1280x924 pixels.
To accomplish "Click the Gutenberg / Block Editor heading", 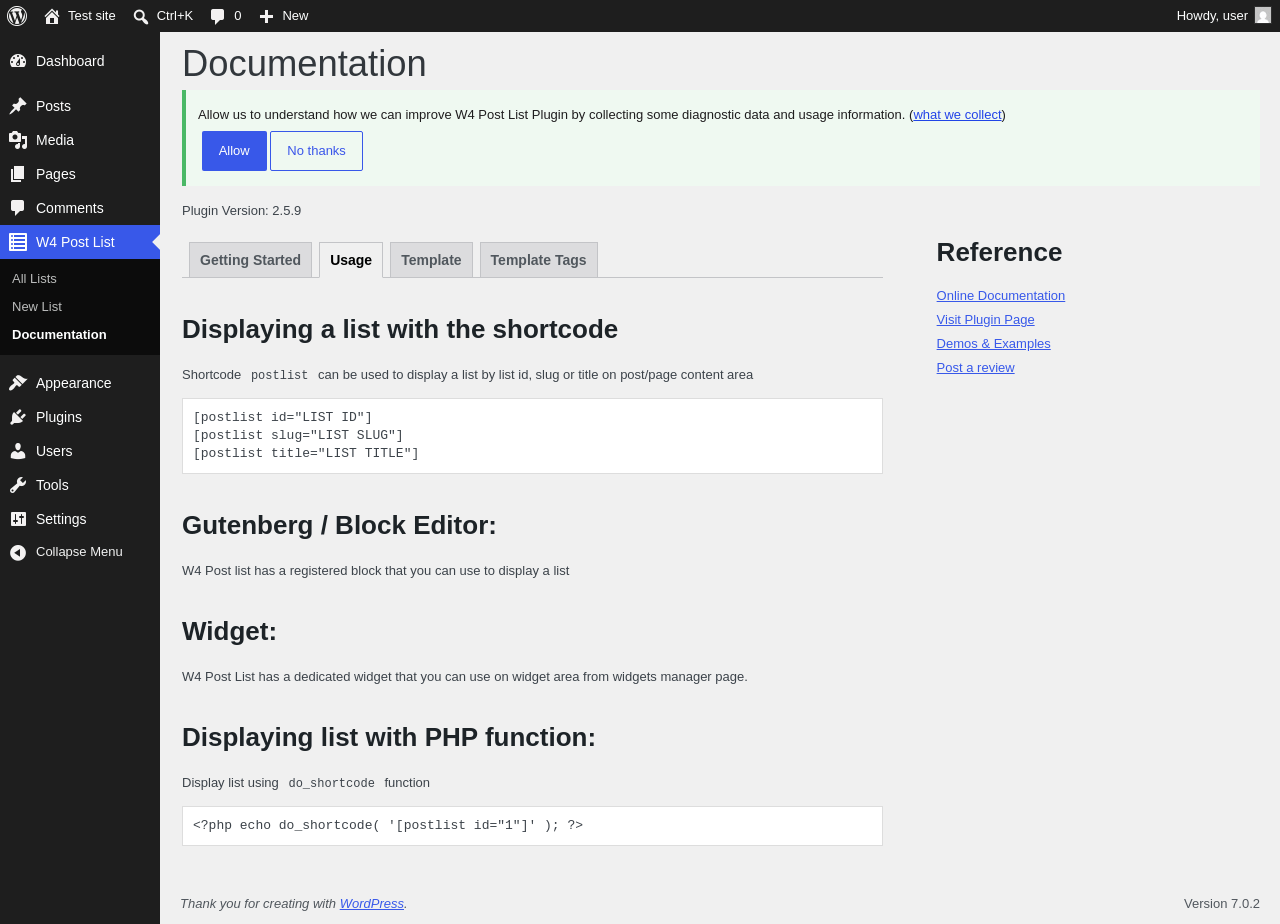I will pyautogui.click(x=339, y=525).
